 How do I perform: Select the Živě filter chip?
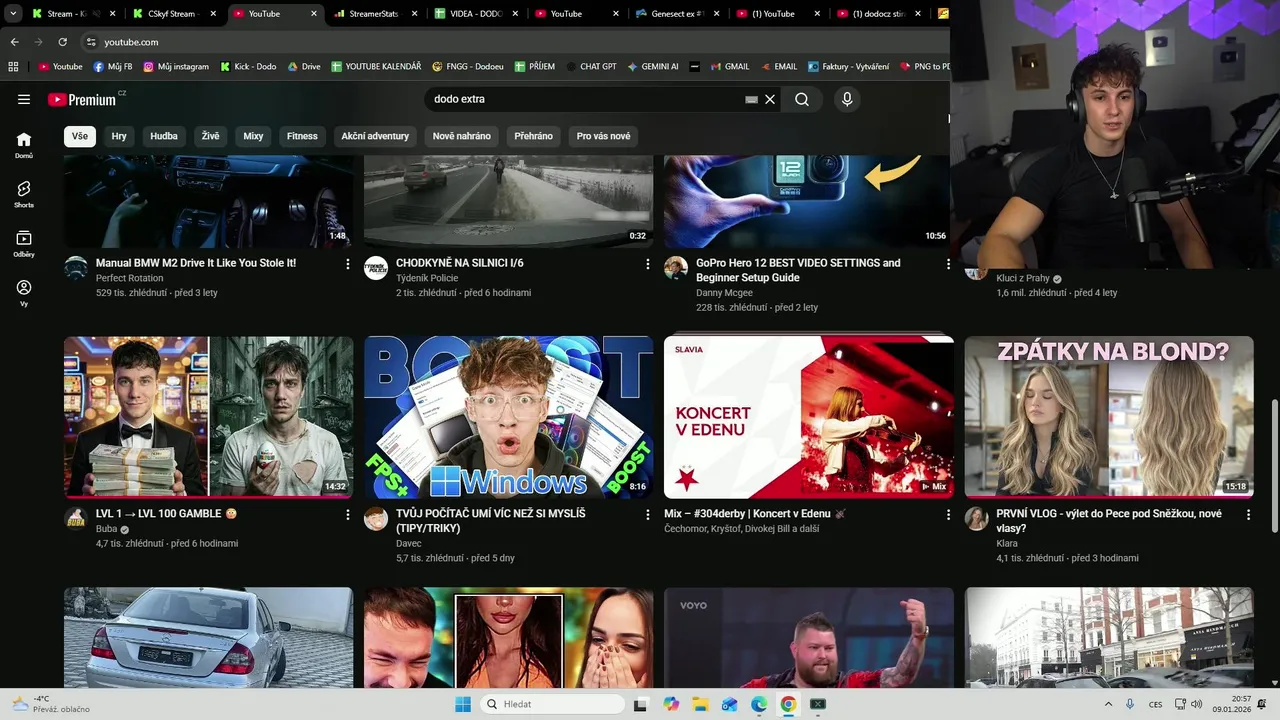point(210,136)
